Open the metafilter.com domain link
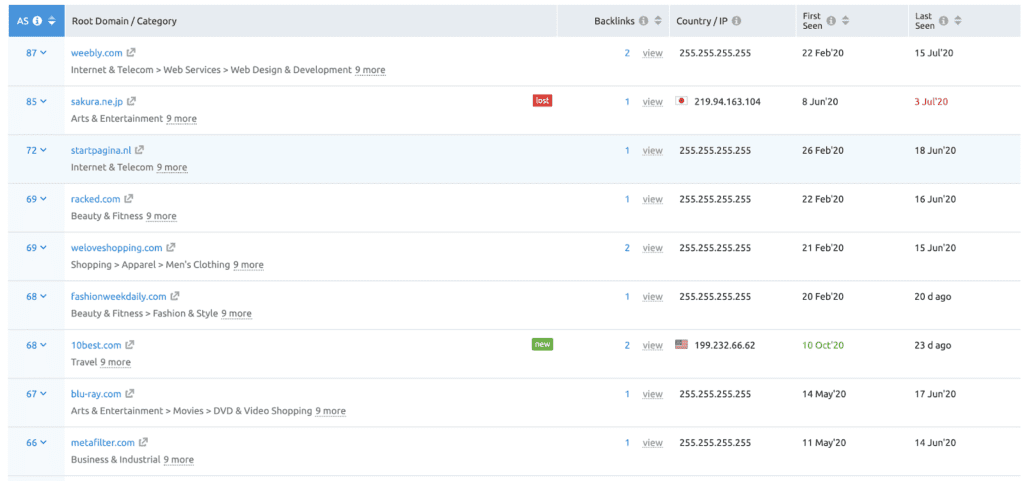The width and height of the screenshot is (1024, 481). pyautogui.click(x=103, y=442)
